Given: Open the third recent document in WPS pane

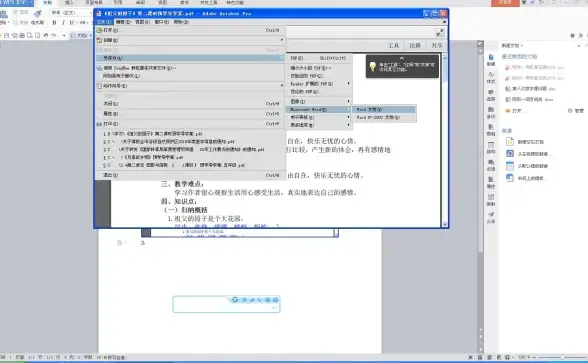Looking at the screenshot, I should (x=530, y=89).
